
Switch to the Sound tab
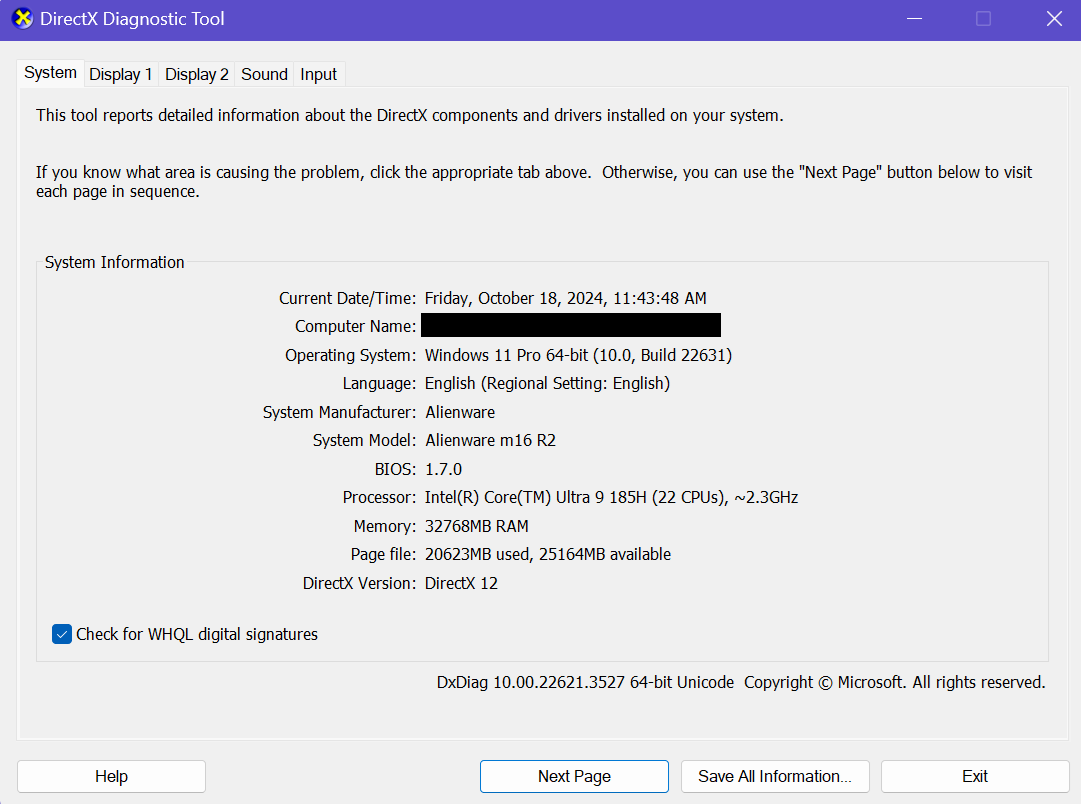(x=264, y=74)
